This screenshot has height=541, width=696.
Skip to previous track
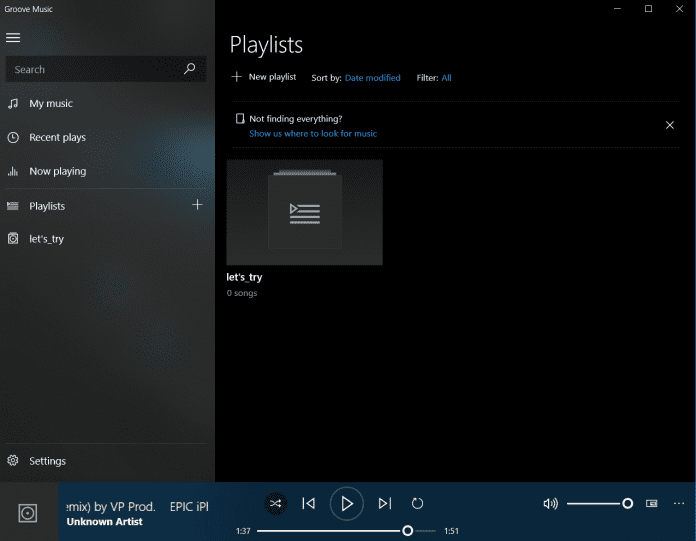[308, 504]
